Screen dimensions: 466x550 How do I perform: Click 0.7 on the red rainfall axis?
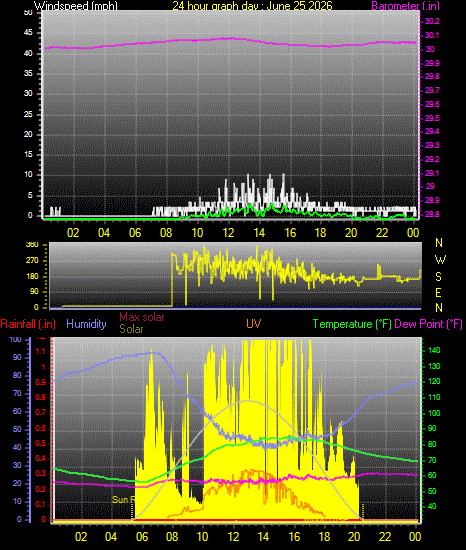(x=41, y=412)
